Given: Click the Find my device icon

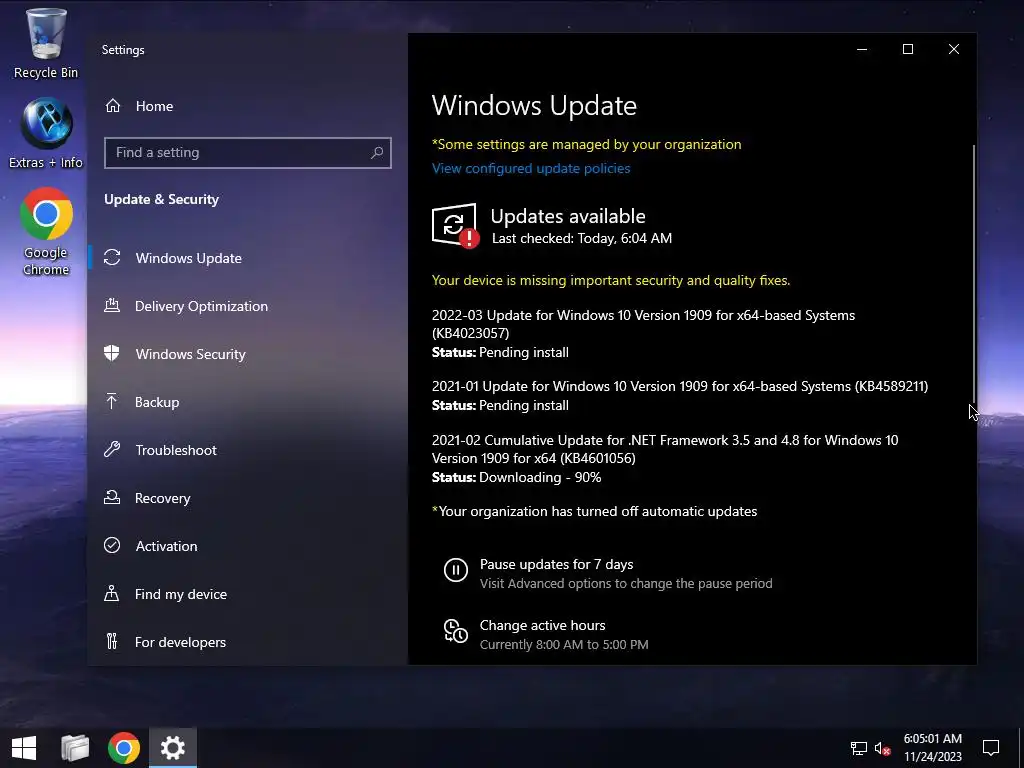Looking at the screenshot, I should pos(112,594).
